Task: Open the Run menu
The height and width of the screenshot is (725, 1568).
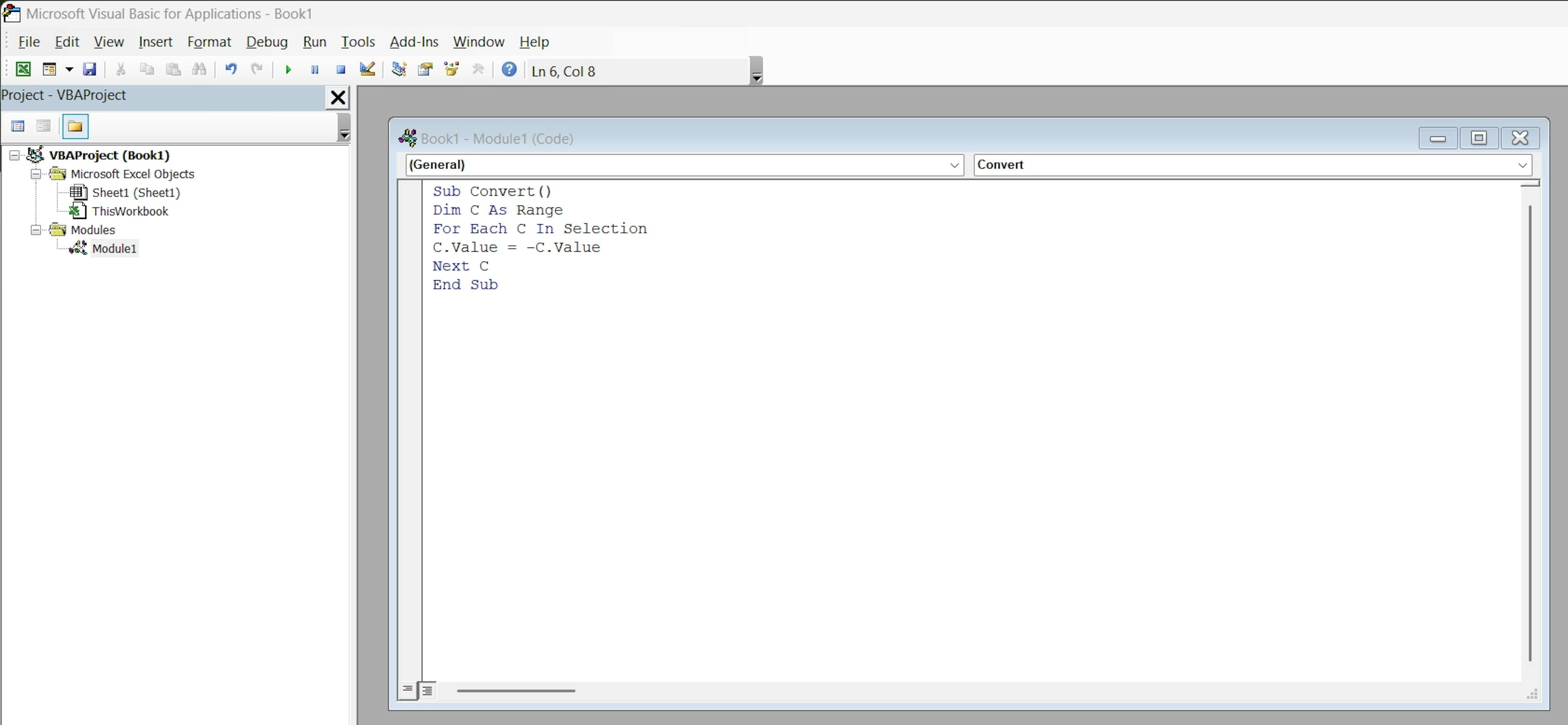Action: click(315, 41)
